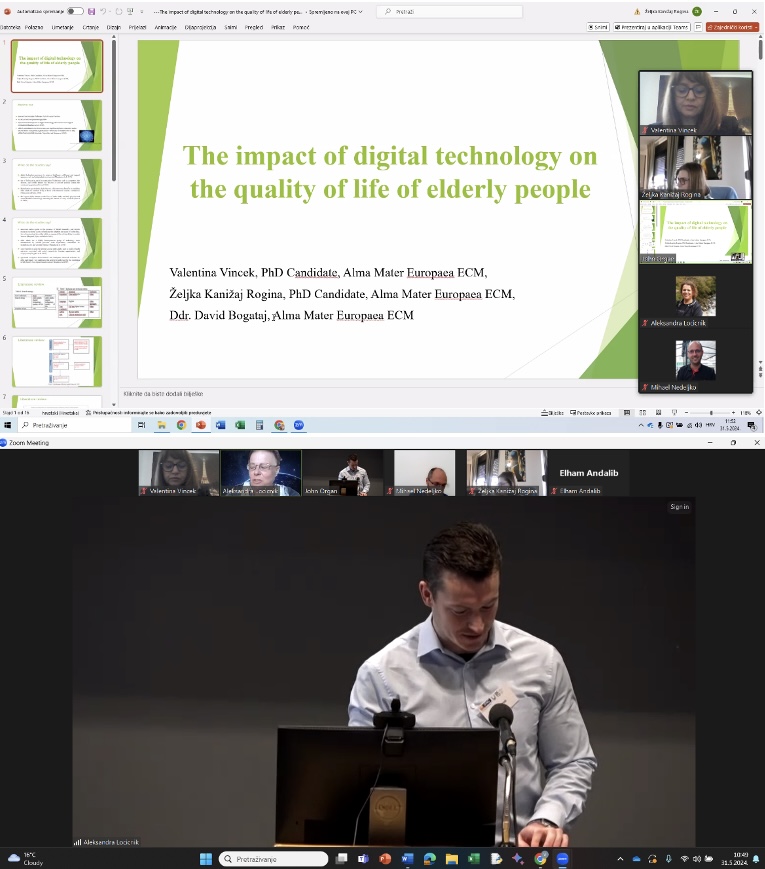Click Elham Andalib participant tile in Zoom
This screenshot has width=765, height=869.
point(588,473)
